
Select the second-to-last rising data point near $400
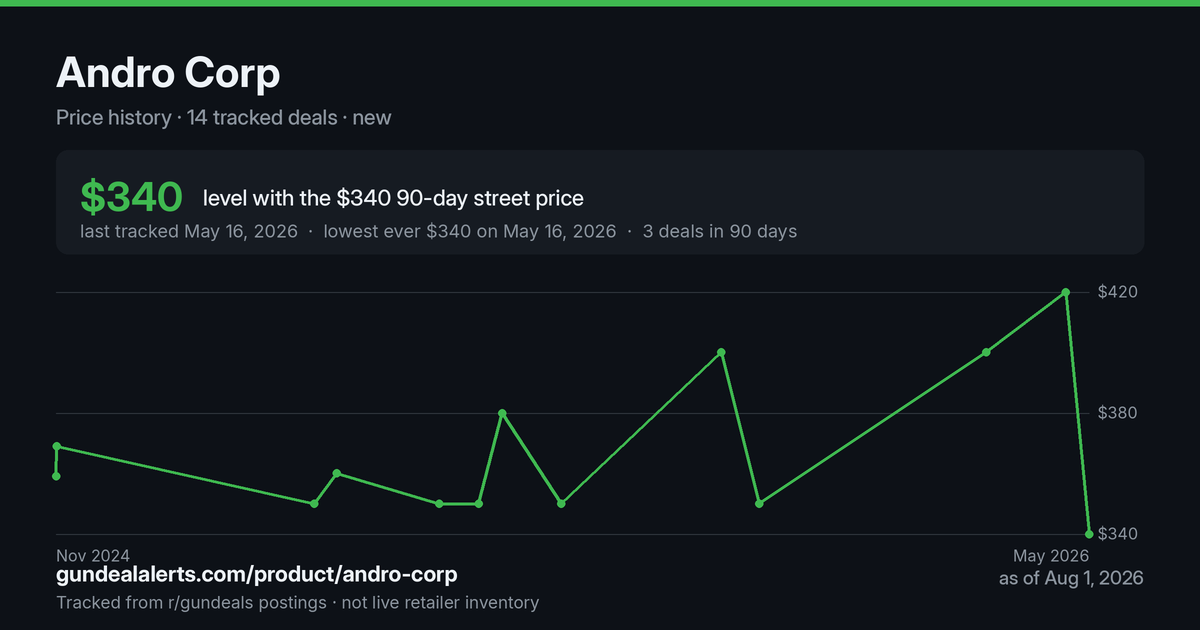(x=986, y=352)
